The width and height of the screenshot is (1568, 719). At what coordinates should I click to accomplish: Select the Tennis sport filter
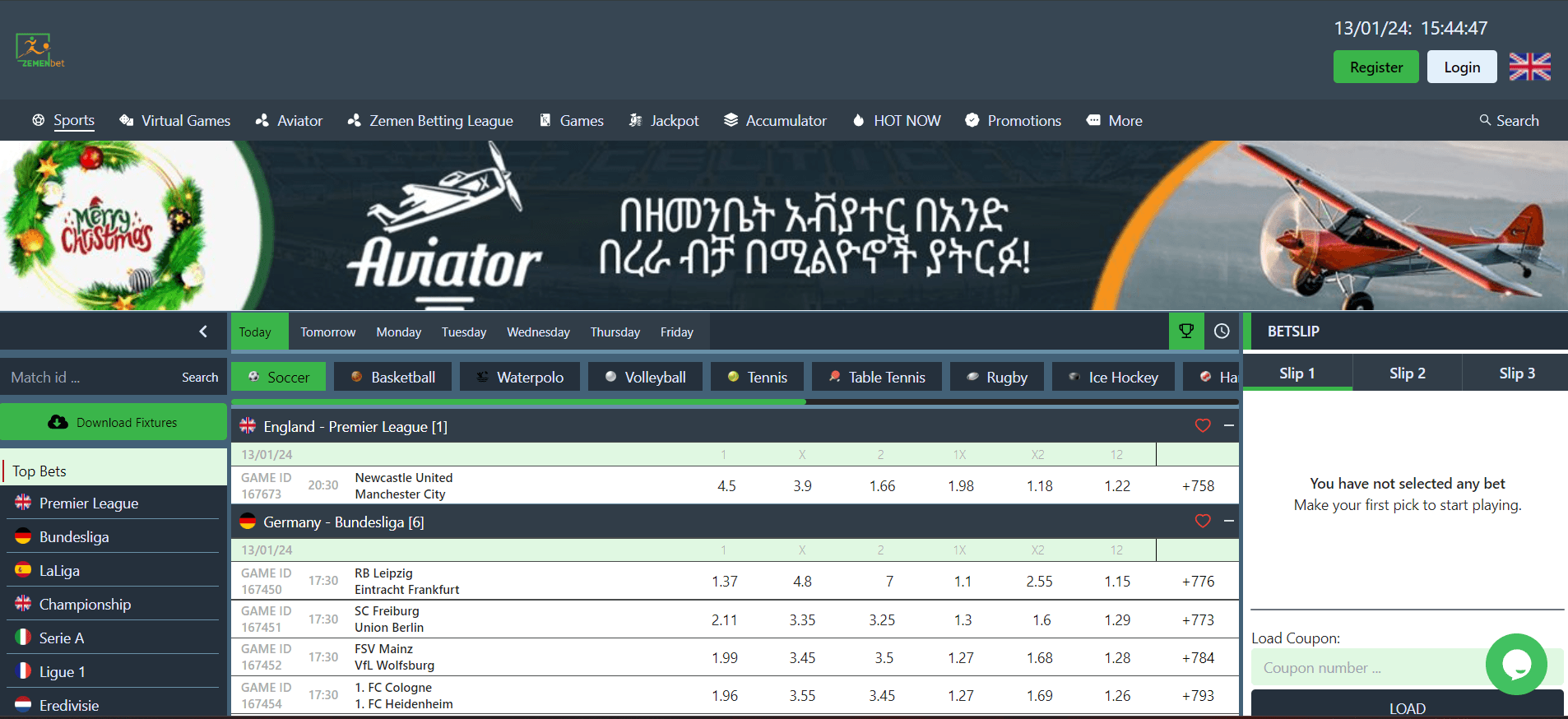[x=757, y=377]
